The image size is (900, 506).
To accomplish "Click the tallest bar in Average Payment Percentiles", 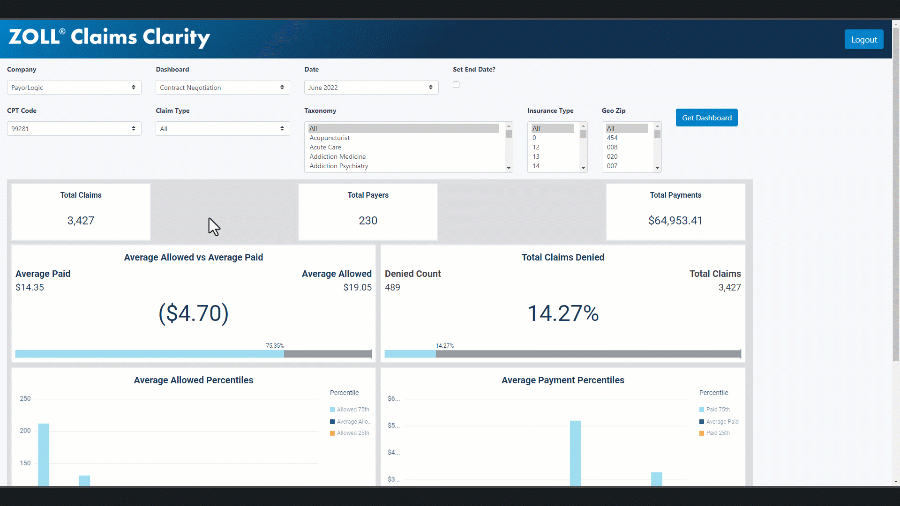I will (x=575, y=453).
